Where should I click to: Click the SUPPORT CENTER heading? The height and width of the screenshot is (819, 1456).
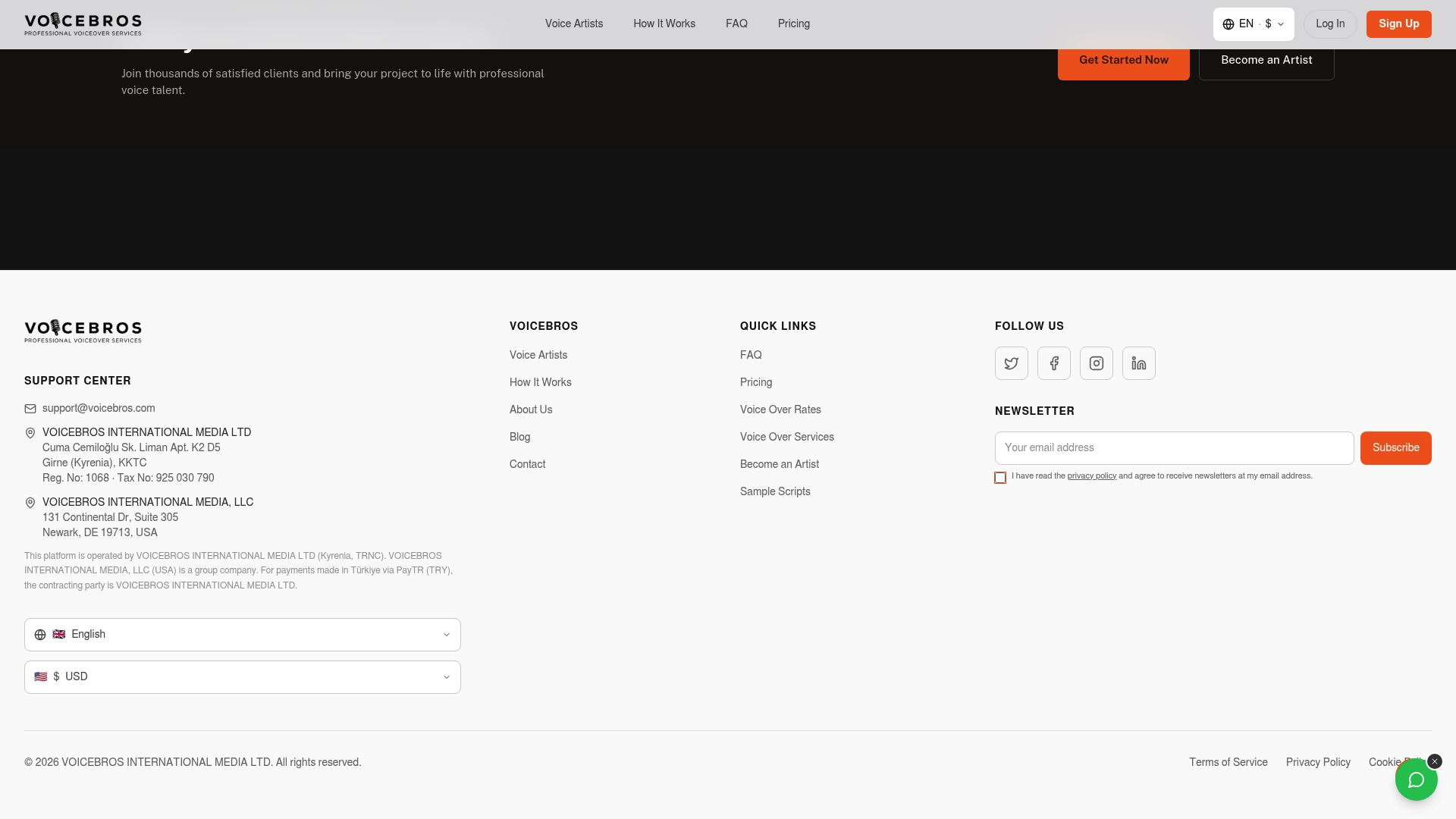tap(77, 381)
